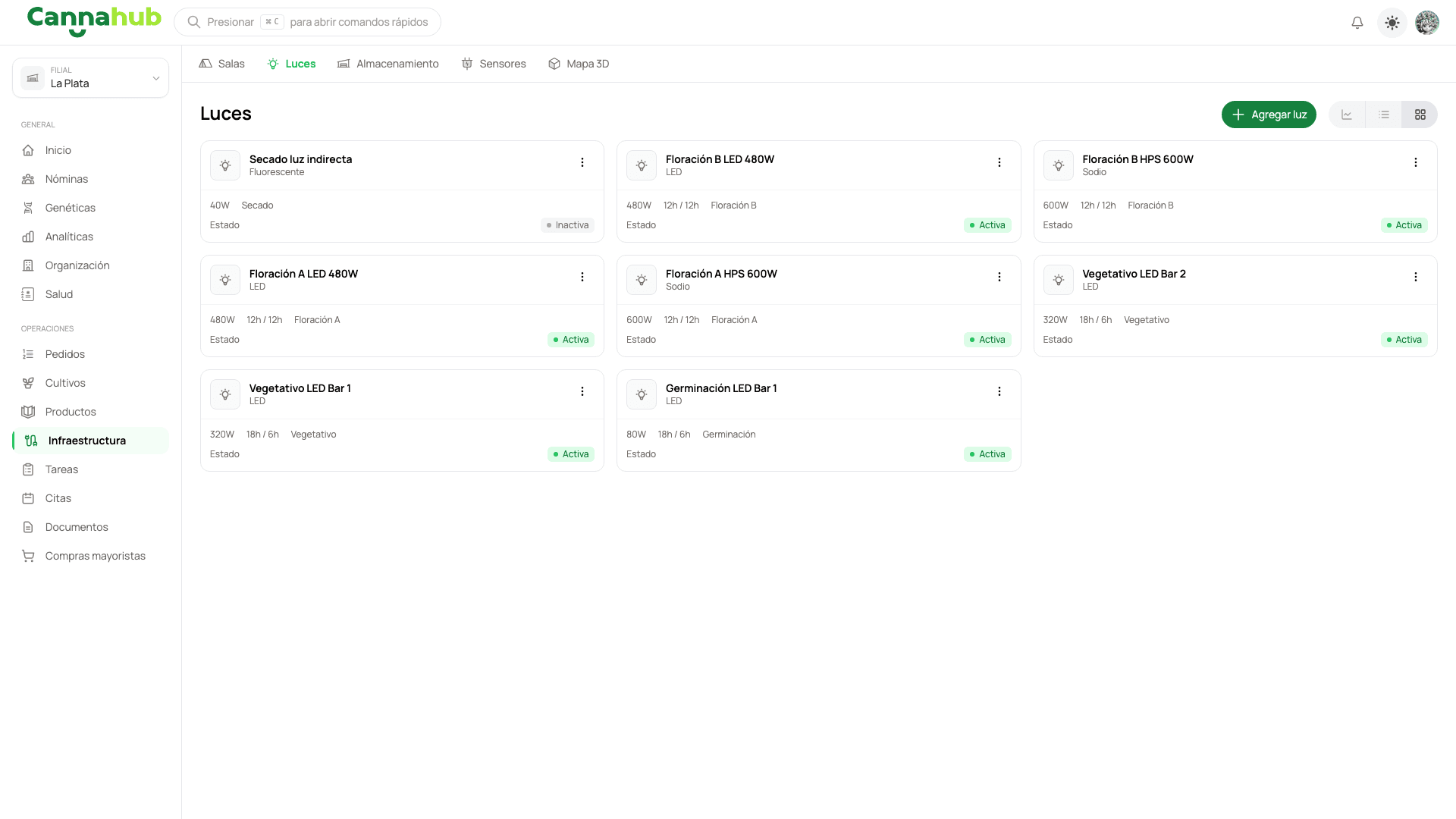Open Compras mayoristas in sidebar
The width and height of the screenshot is (1456, 819).
91,556
